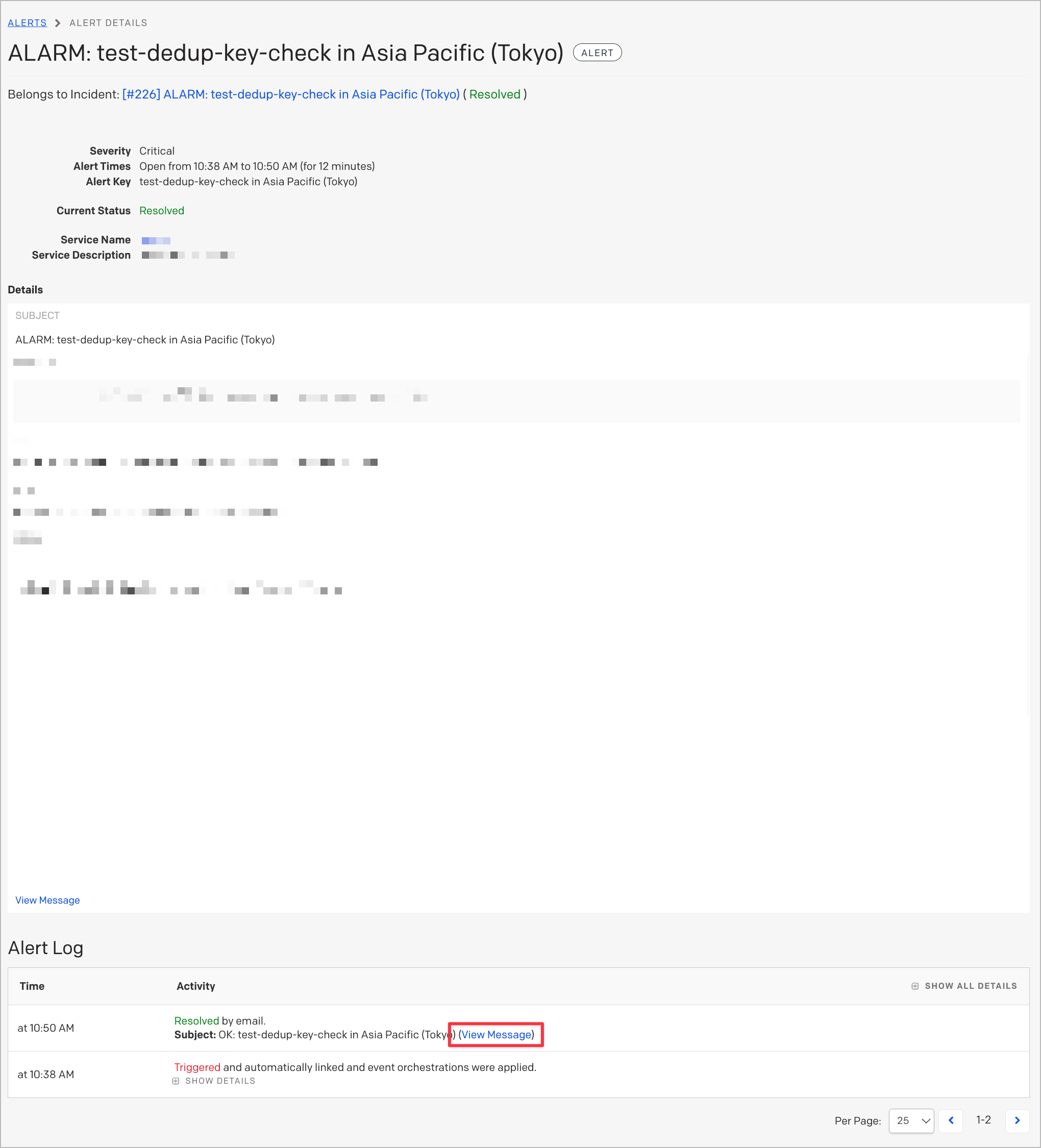Click the Time column header
The height and width of the screenshot is (1148, 1041).
32,986
